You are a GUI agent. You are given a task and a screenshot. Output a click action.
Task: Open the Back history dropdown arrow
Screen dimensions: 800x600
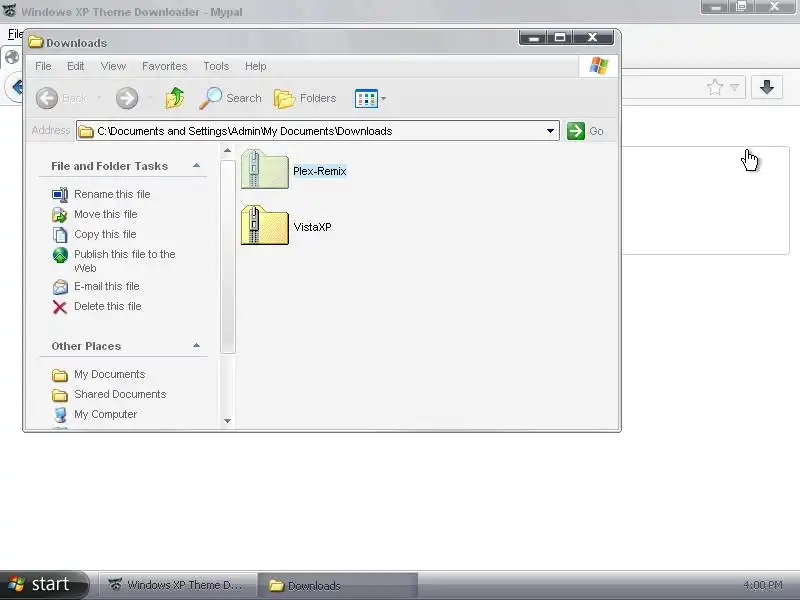point(99,98)
